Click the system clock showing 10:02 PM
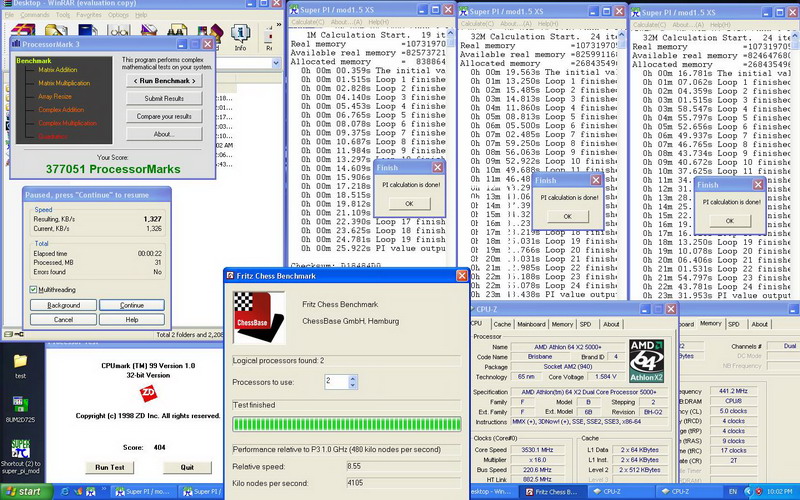This screenshot has width=800, height=500. click(x=779, y=492)
